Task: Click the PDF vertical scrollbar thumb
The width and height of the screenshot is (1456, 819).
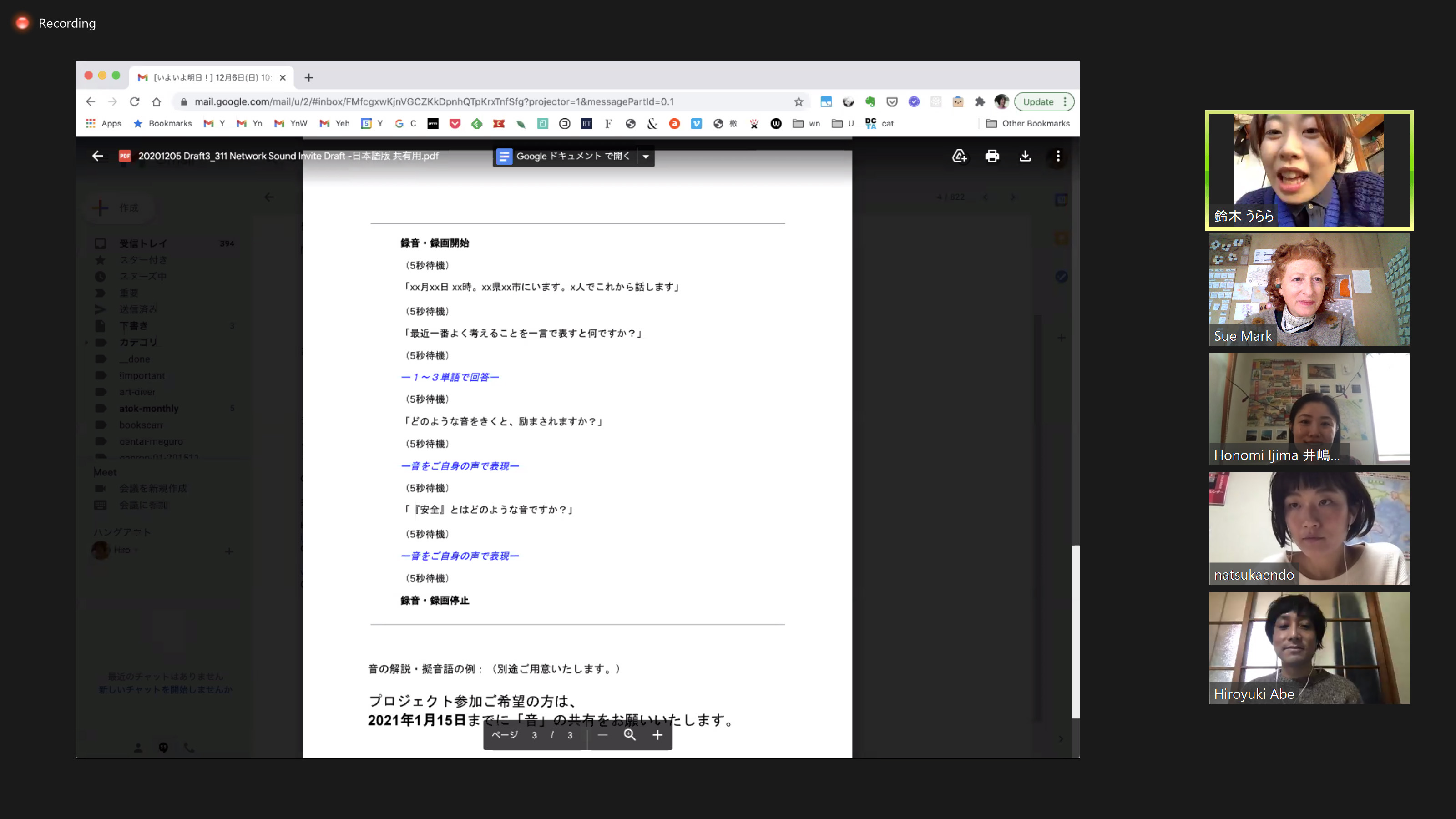Action: [1076, 632]
